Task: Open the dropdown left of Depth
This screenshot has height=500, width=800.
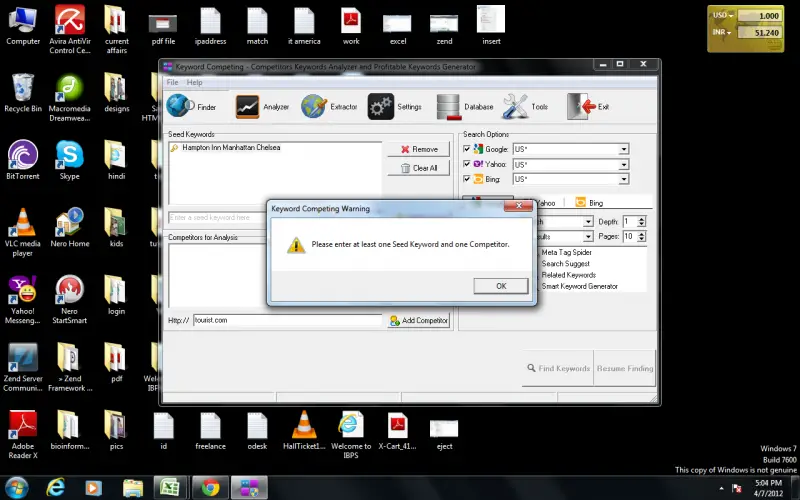Action: point(588,221)
